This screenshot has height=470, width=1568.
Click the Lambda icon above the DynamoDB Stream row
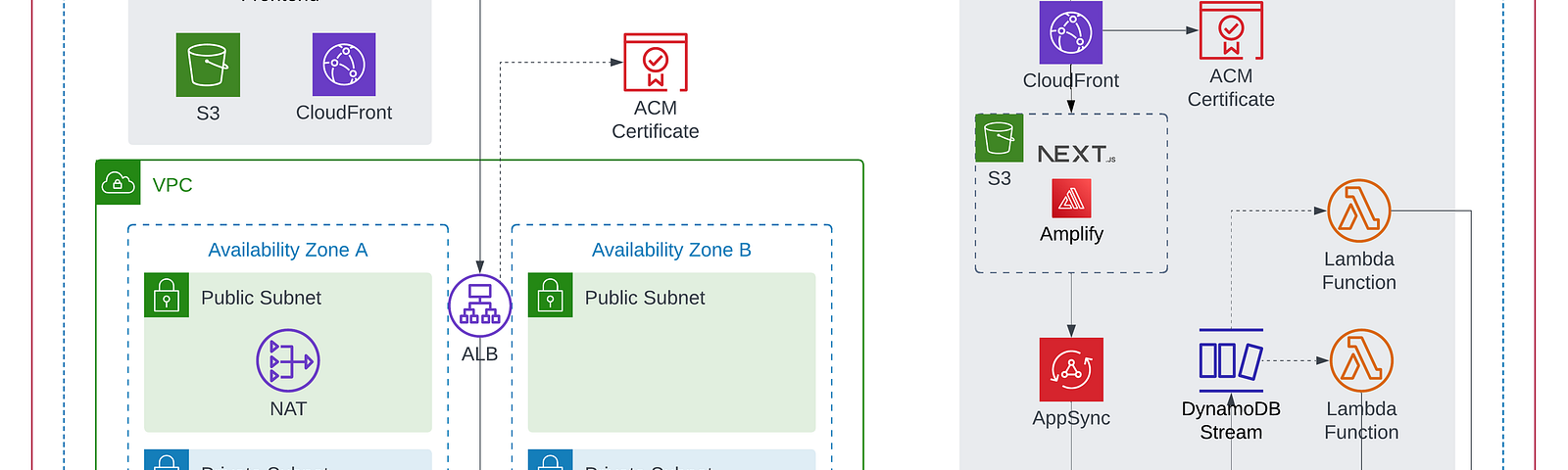pos(1359,211)
